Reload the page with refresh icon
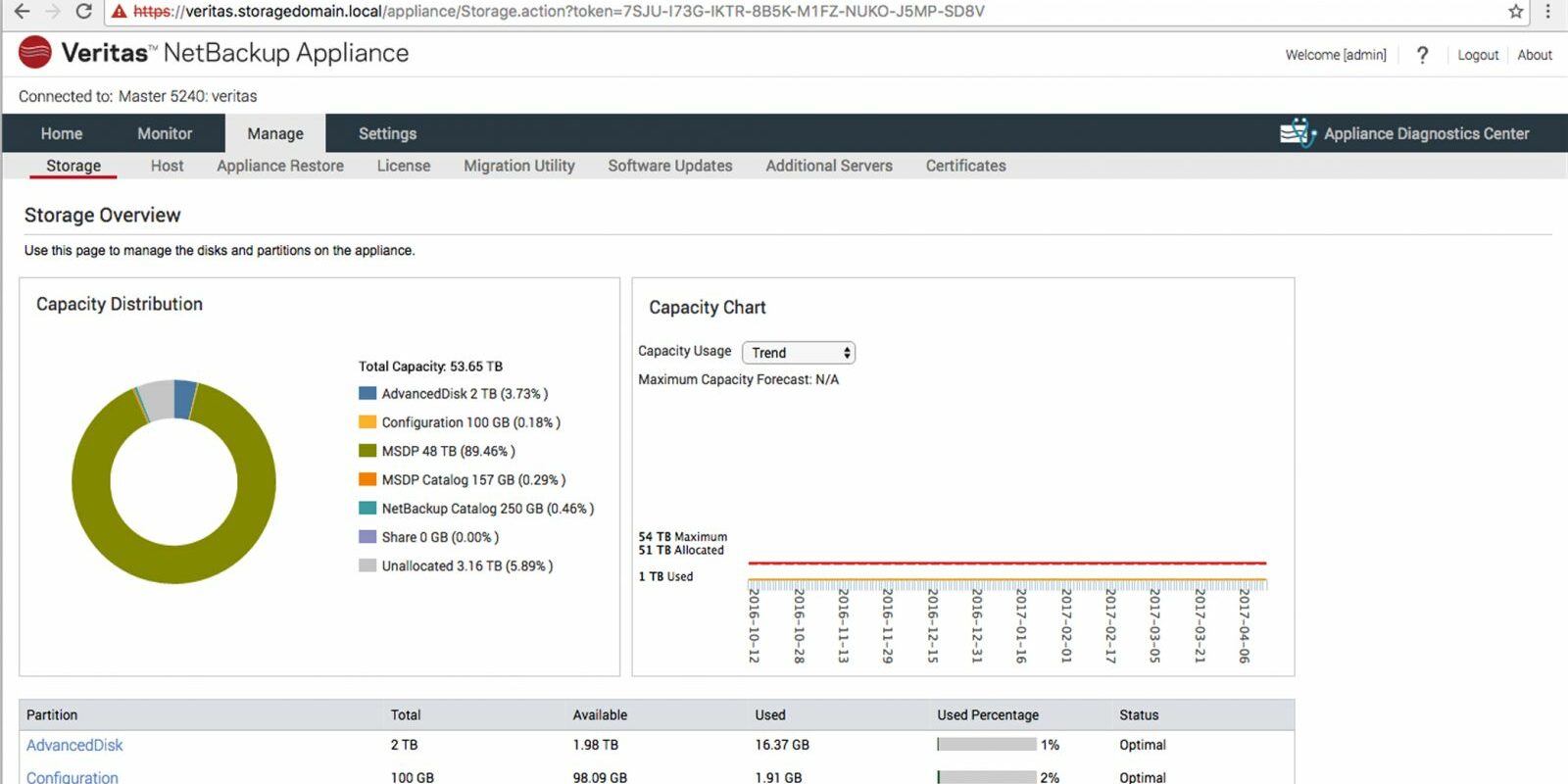The height and width of the screenshot is (784, 1568). [x=84, y=12]
